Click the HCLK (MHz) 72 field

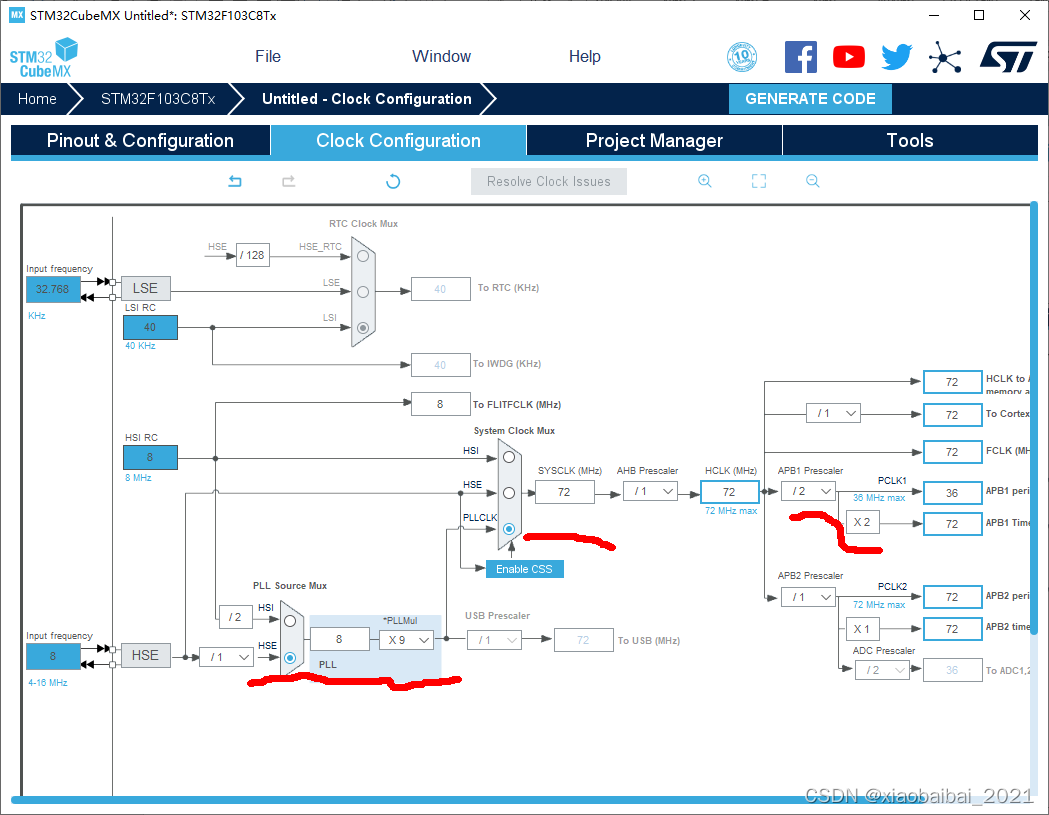(729, 492)
